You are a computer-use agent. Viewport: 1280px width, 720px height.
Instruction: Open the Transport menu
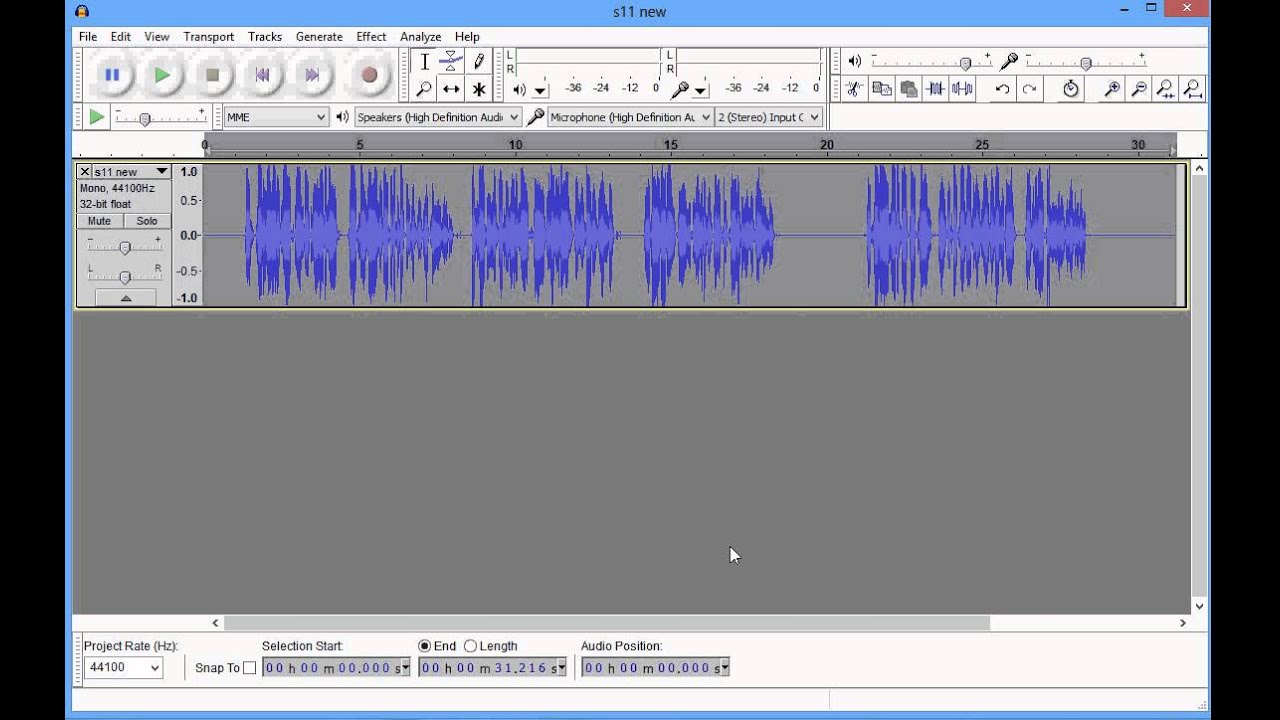tap(209, 36)
